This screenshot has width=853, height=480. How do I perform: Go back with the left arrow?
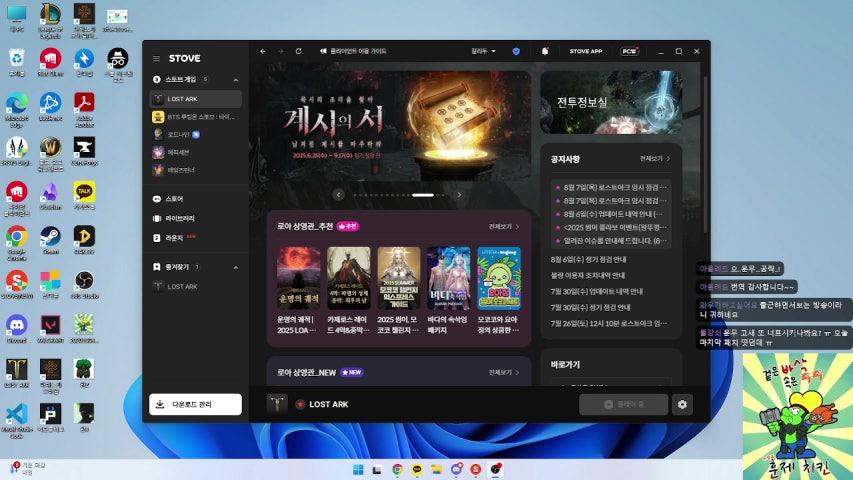263,51
